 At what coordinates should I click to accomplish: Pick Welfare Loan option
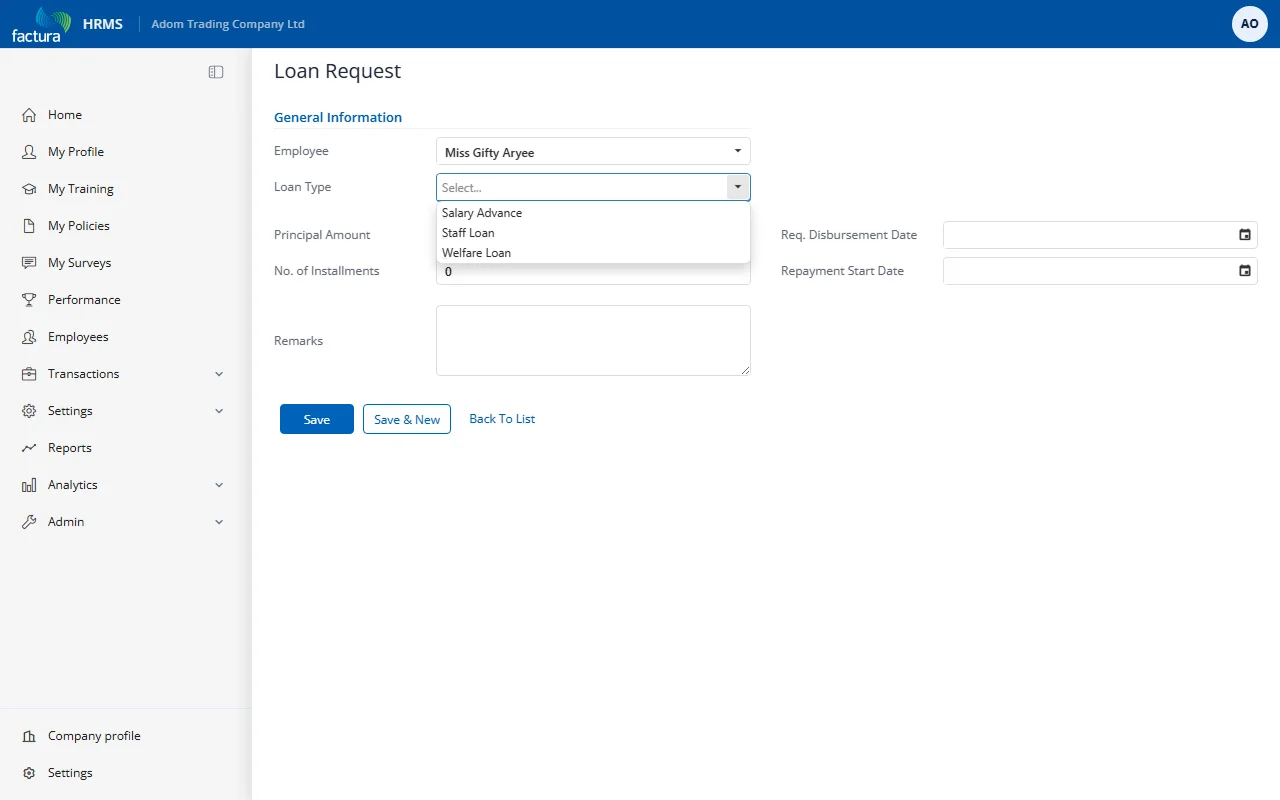593,253
